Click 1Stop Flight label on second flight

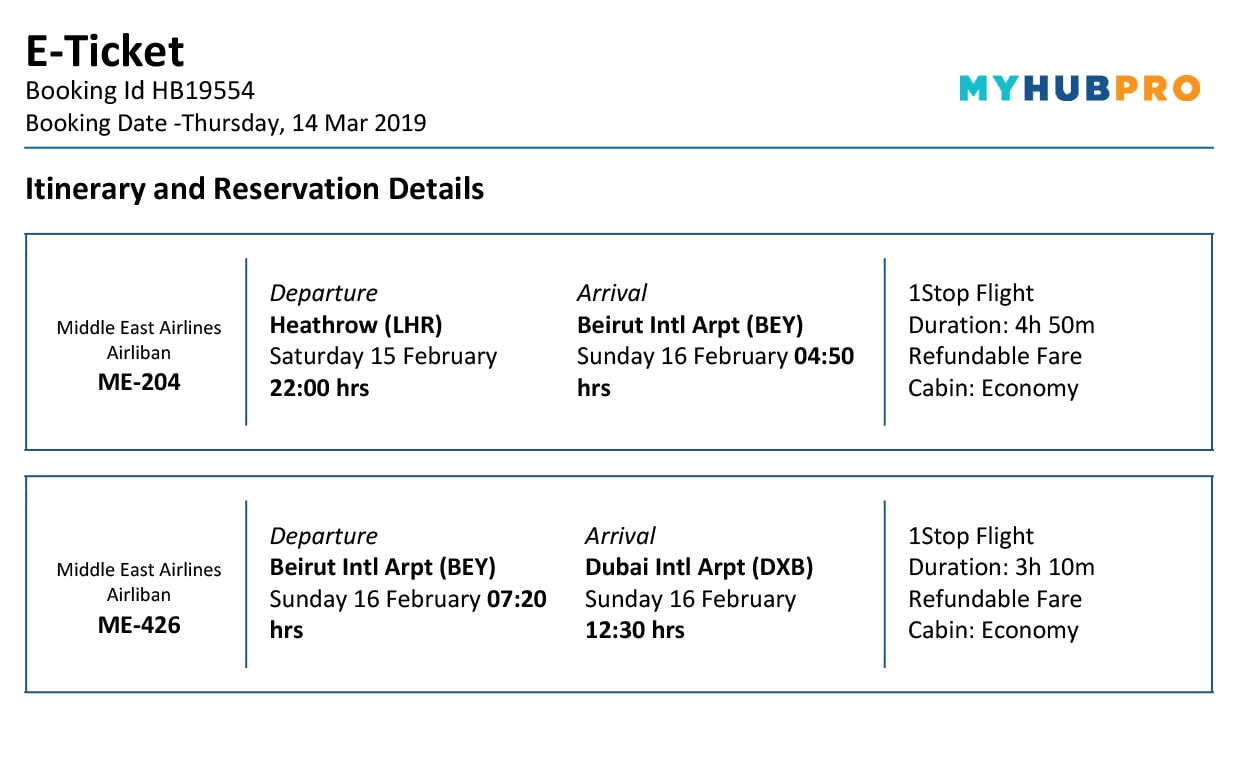click(971, 536)
